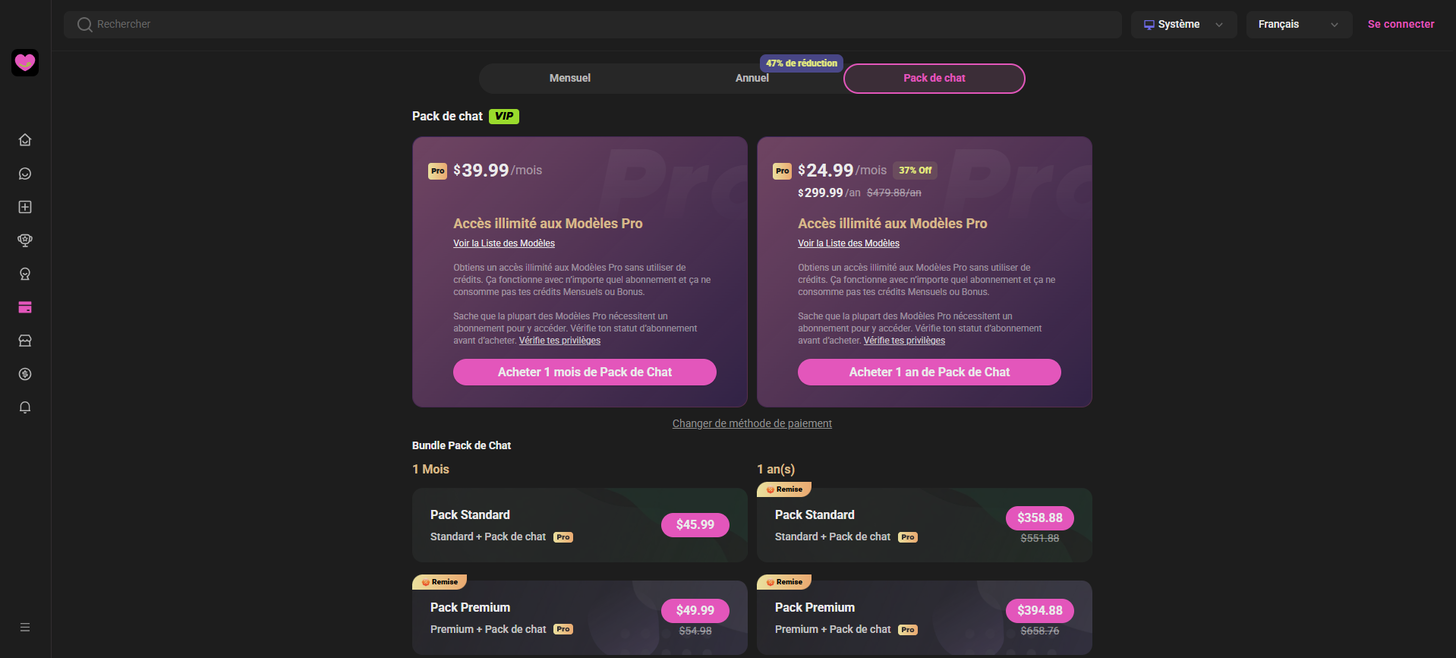Click the struck-through $54.98 price

(695, 631)
